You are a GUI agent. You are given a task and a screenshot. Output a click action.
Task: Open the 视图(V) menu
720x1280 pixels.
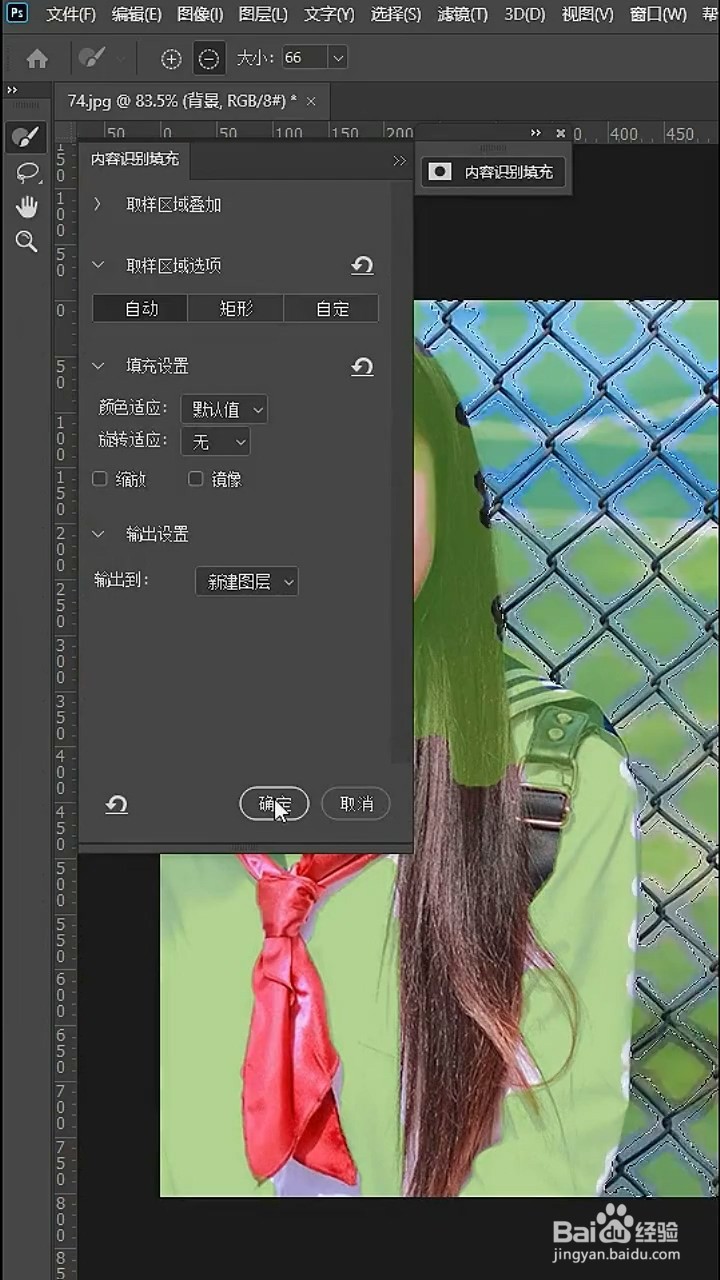[587, 14]
